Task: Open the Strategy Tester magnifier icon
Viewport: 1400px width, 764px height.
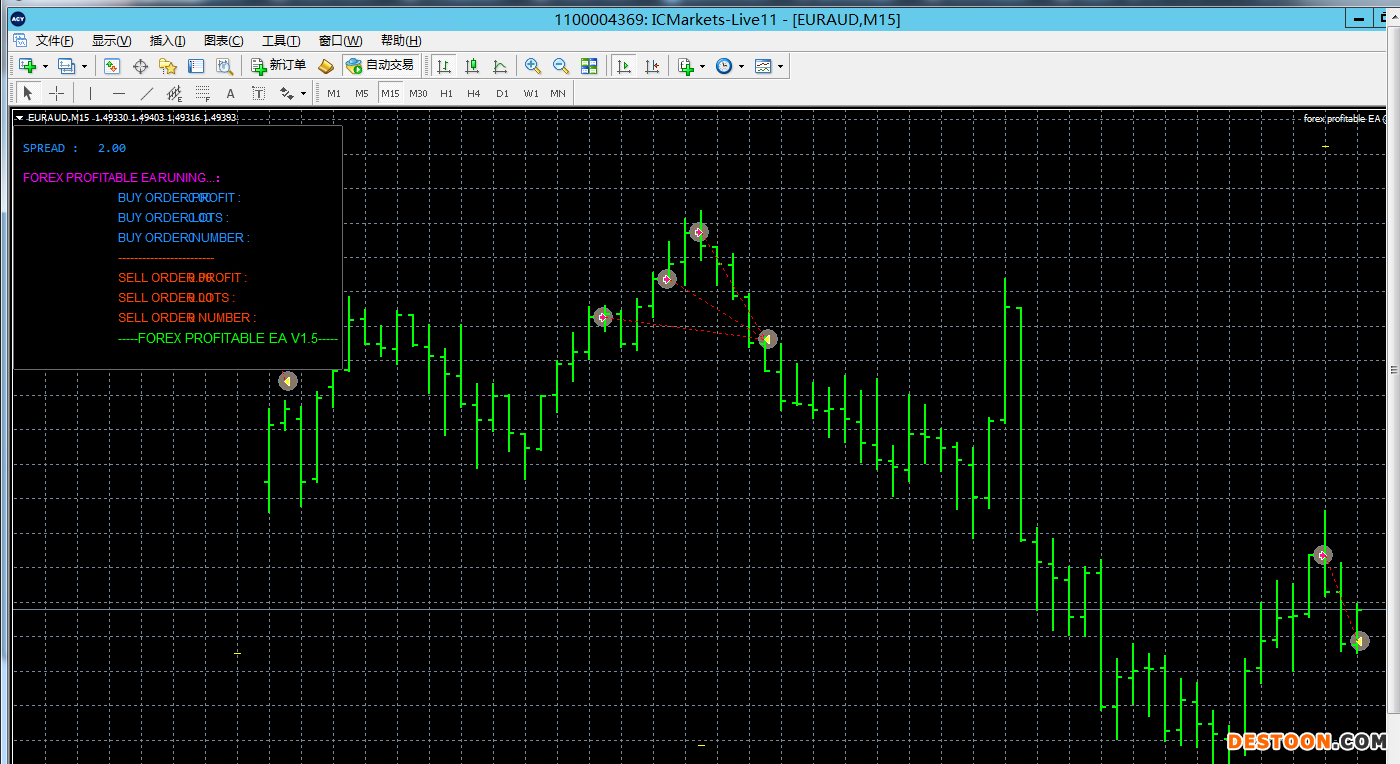Action: [224, 66]
